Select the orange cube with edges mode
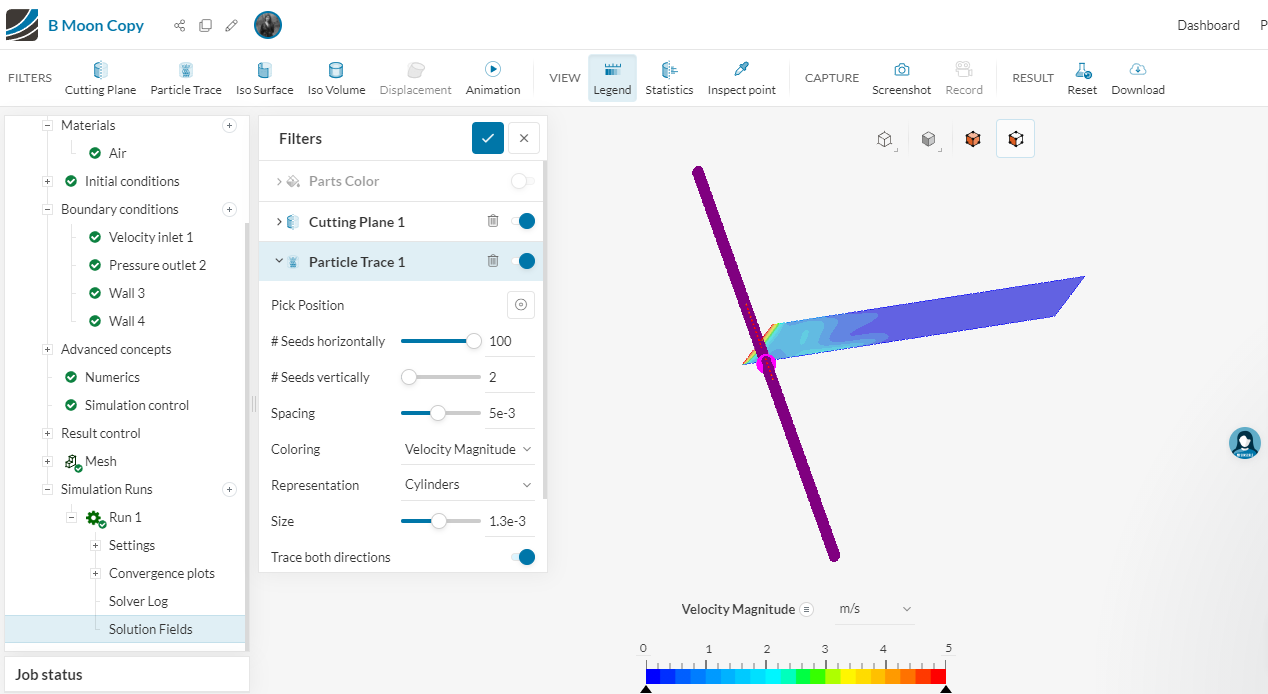 pos(1016,139)
